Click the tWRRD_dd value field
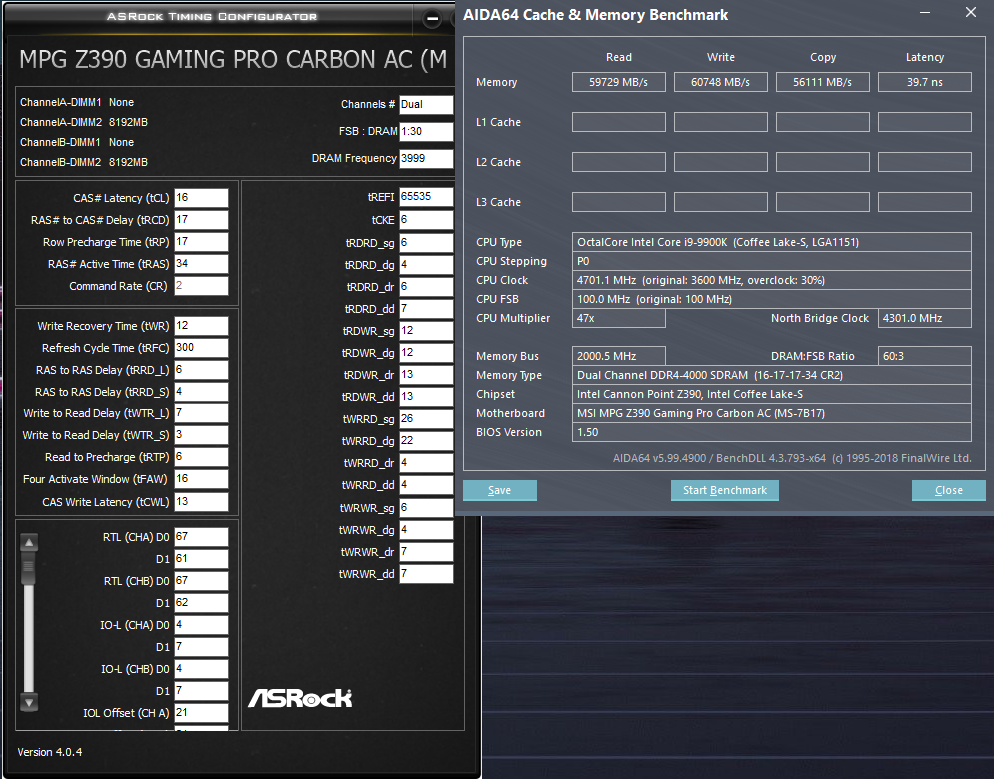The width and height of the screenshot is (994, 779). pos(426,485)
